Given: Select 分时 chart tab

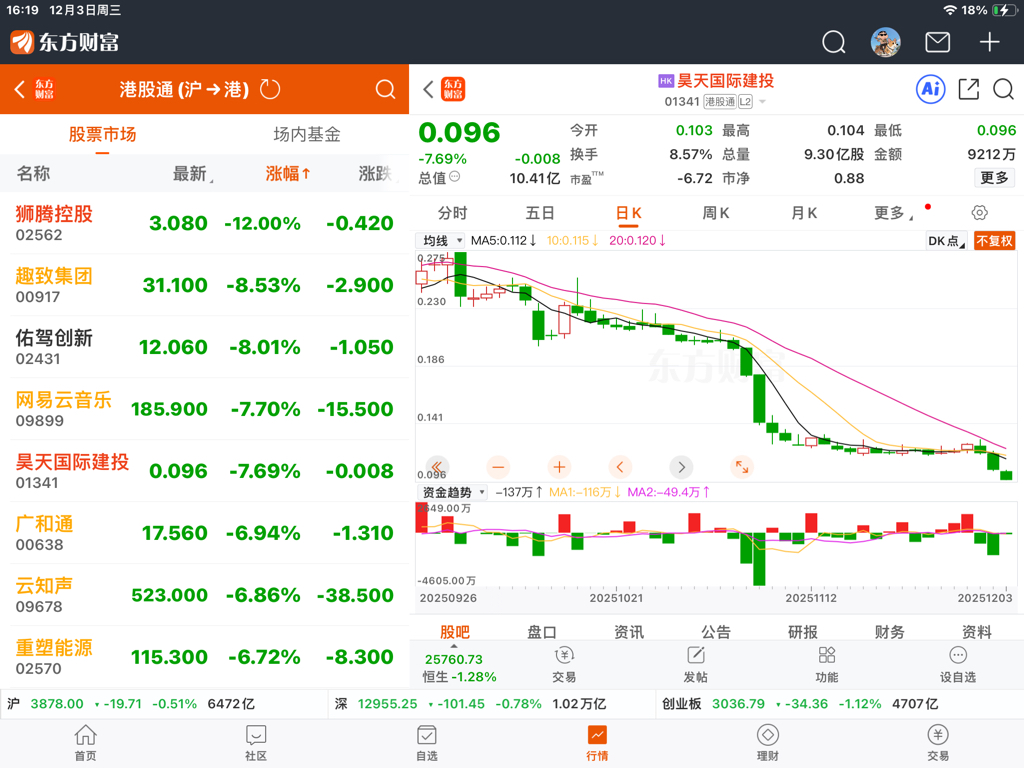Looking at the screenshot, I should pyautogui.click(x=453, y=213).
